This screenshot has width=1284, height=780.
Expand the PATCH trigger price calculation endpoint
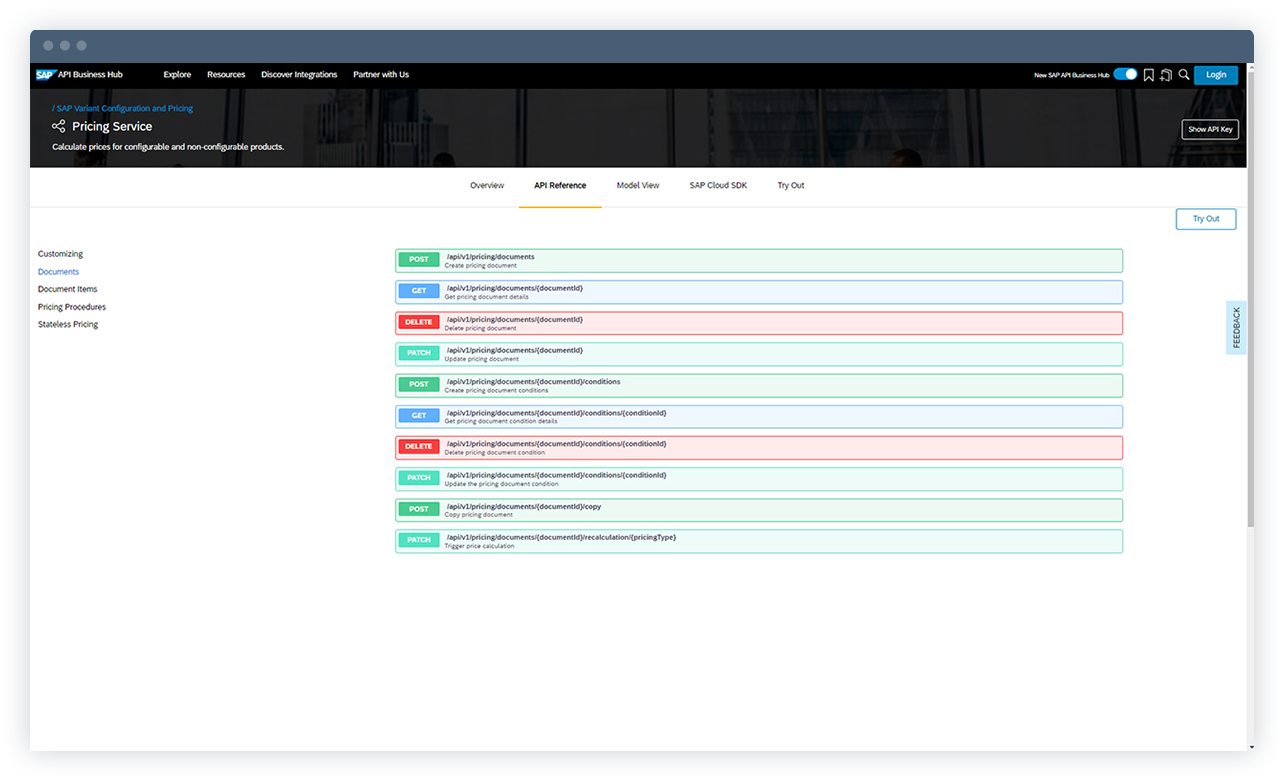[759, 540]
